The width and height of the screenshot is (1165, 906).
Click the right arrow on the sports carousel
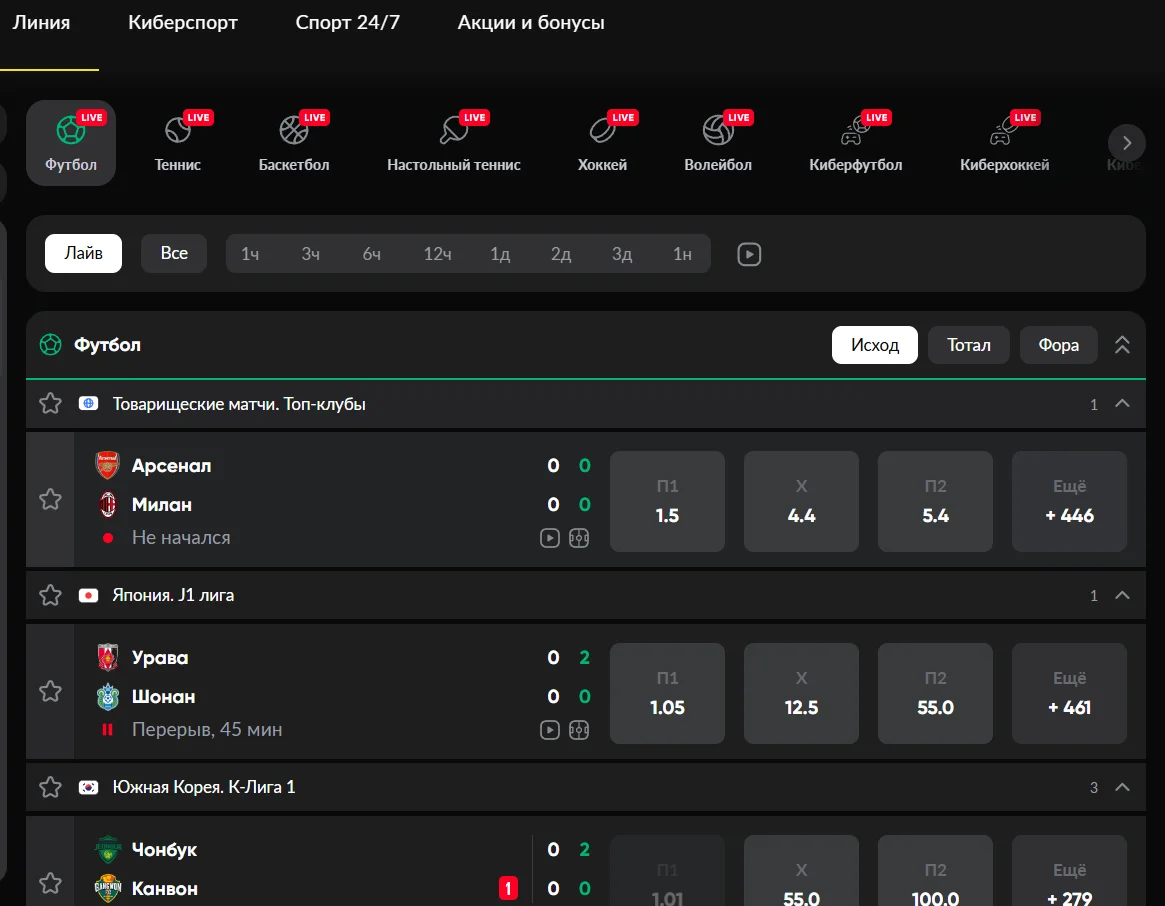tap(1127, 142)
